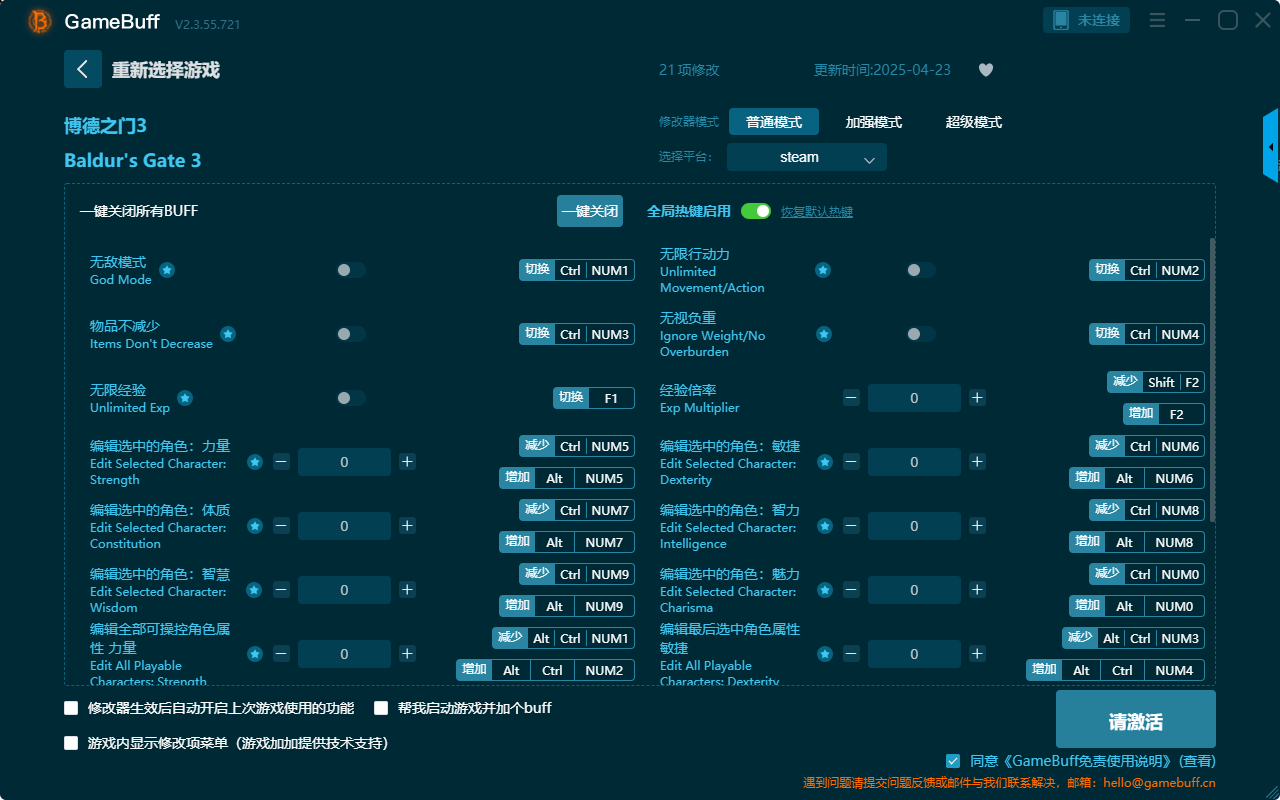1280x800 pixels.
Task: Open the steam platform dropdown
Action: coord(807,157)
